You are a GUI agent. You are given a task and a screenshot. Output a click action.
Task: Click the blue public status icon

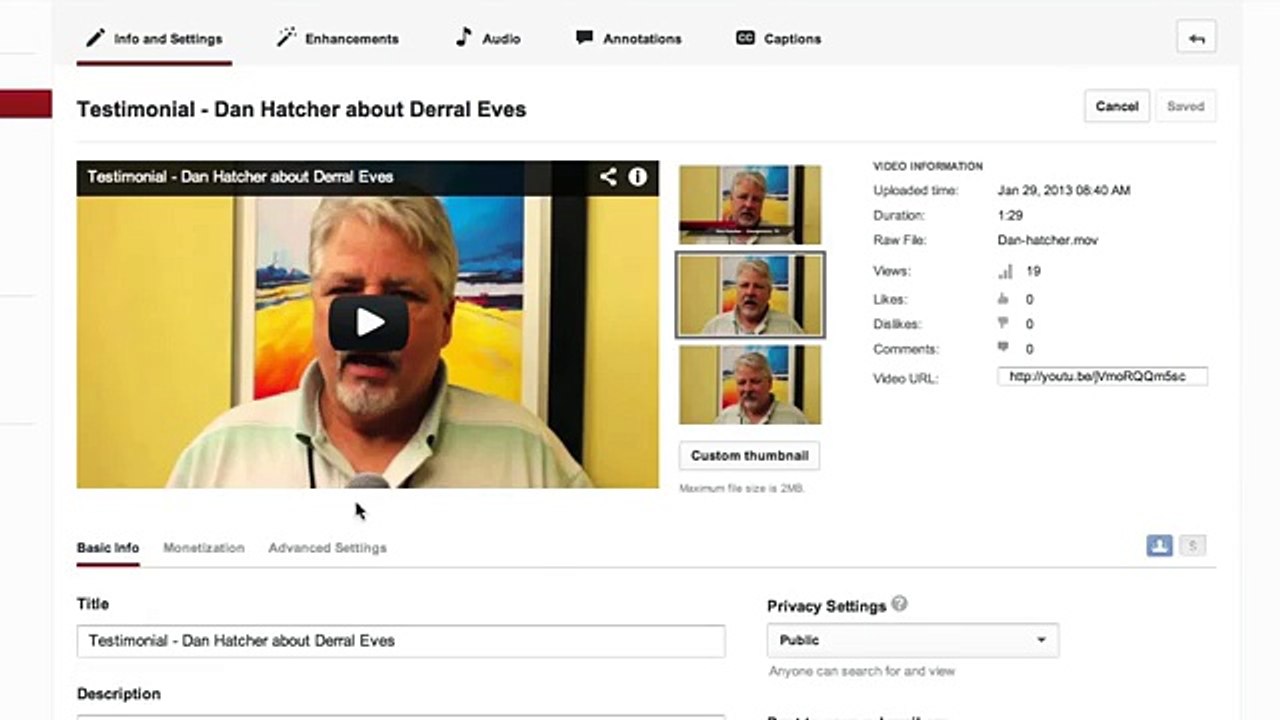tap(1160, 546)
